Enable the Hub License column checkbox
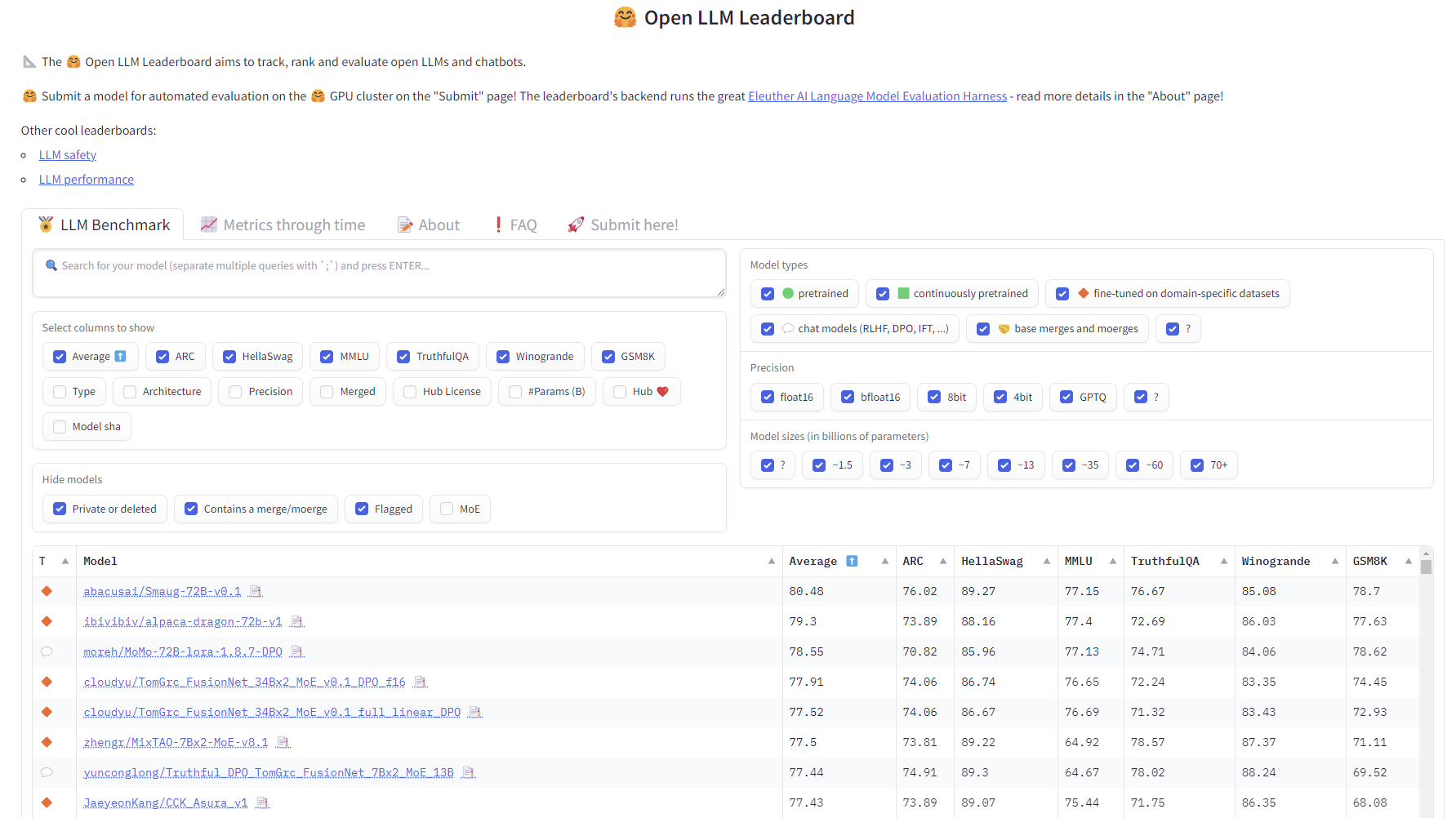 click(410, 392)
